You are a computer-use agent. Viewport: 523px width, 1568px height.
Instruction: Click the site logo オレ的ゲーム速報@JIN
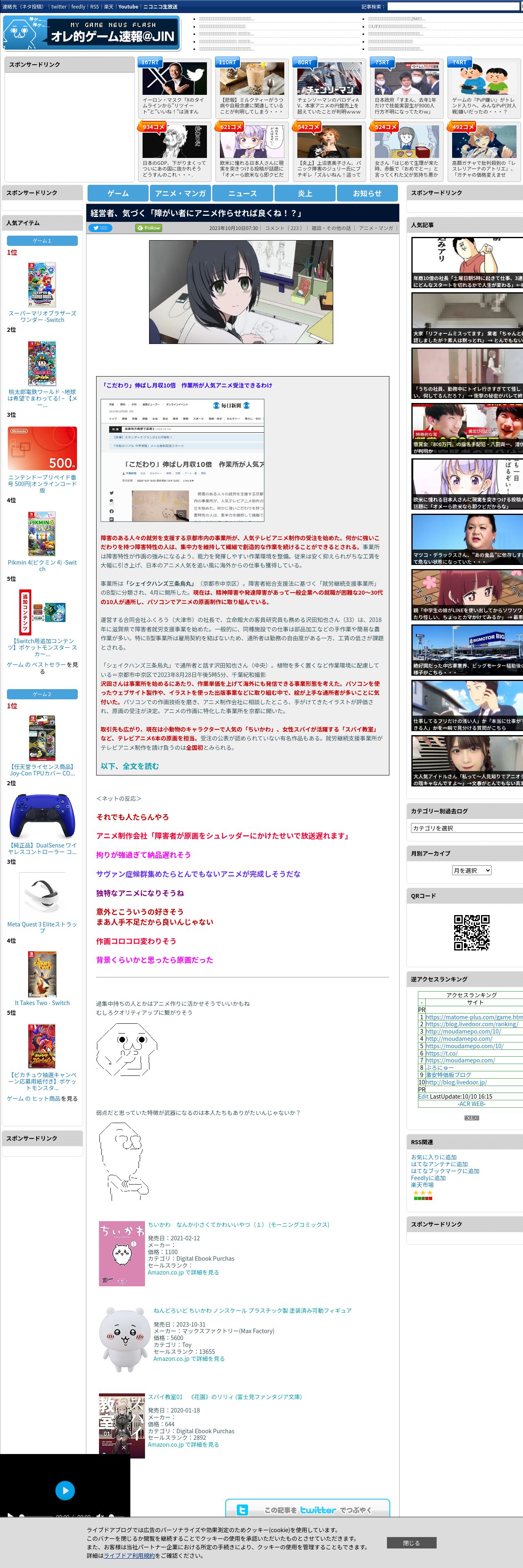pos(92,33)
